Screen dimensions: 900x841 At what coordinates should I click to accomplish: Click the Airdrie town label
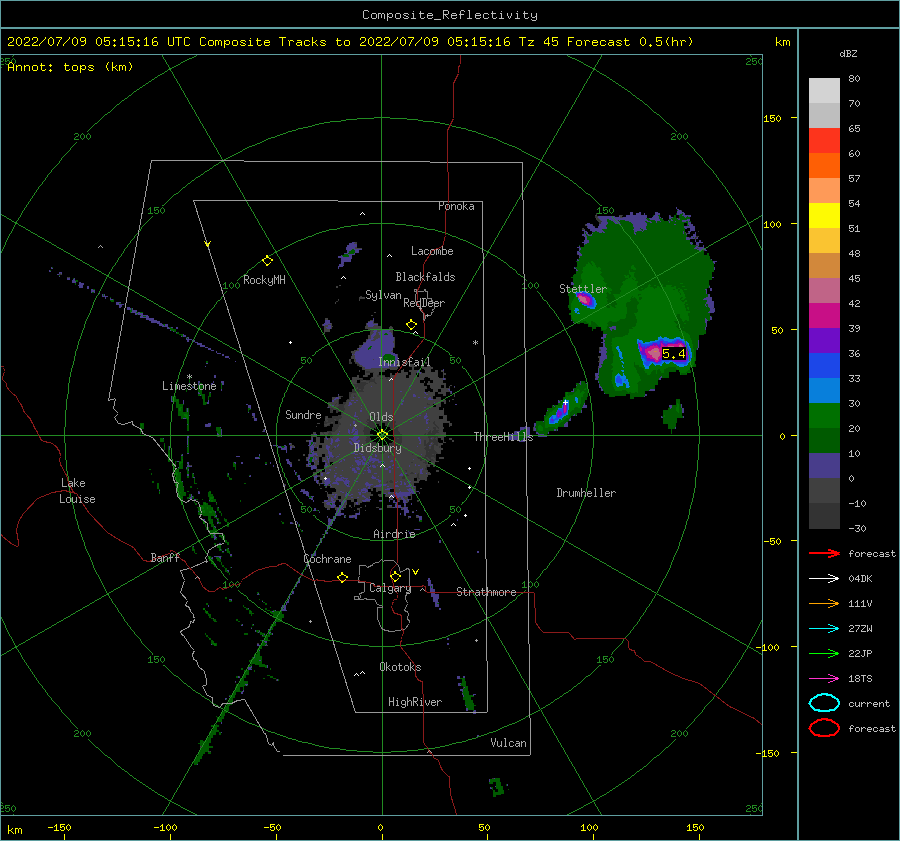(x=394, y=534)
